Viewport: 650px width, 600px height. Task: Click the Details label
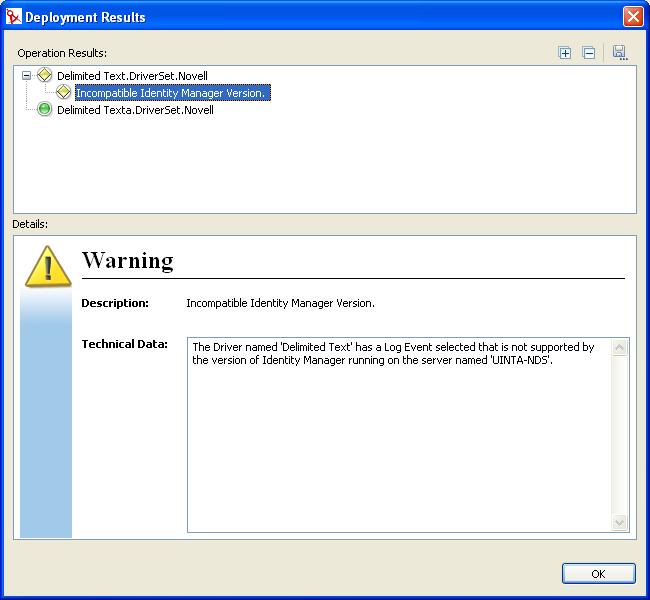click(30, 224)
